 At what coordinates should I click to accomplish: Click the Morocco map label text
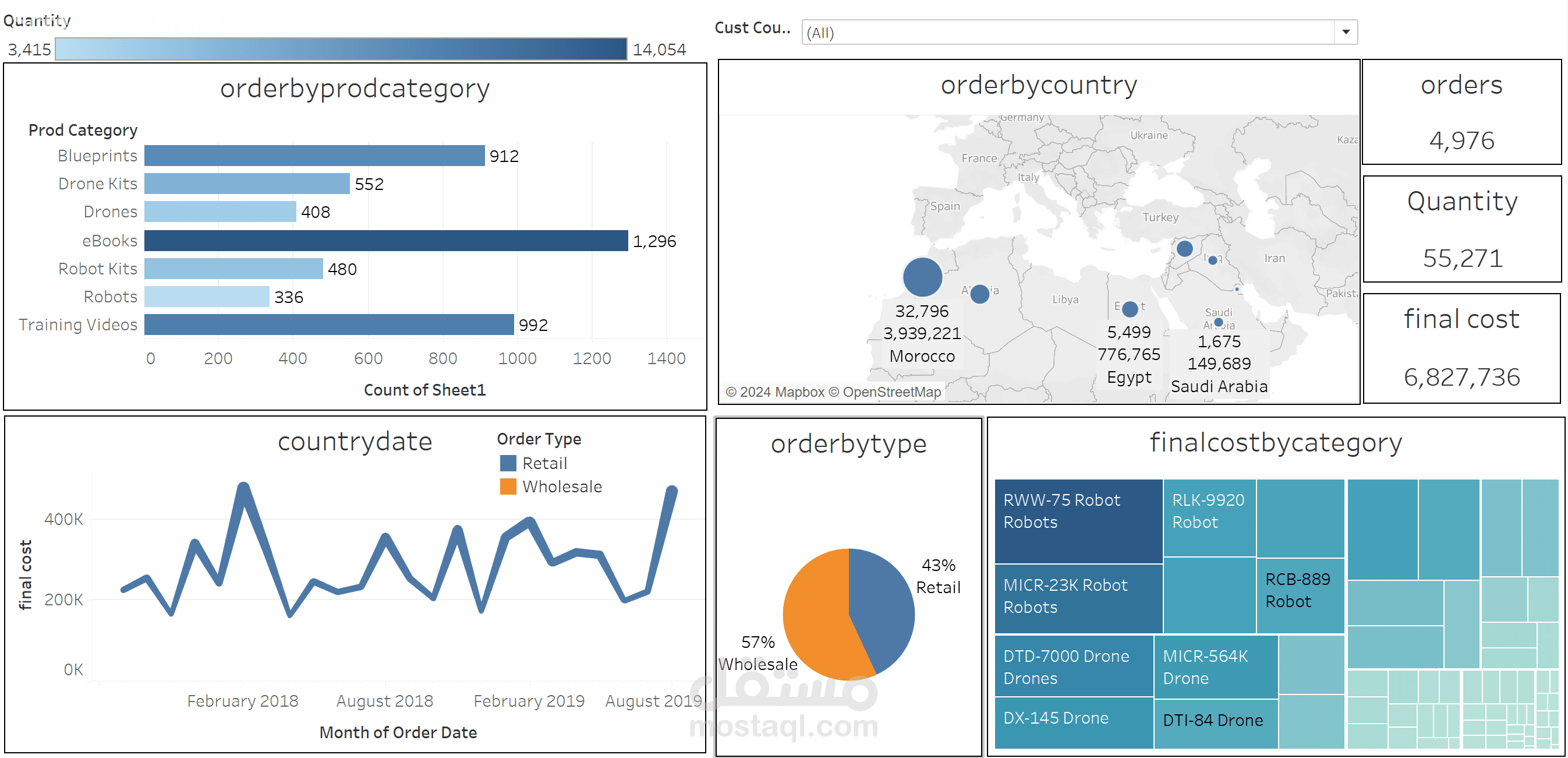coord(922,356)
